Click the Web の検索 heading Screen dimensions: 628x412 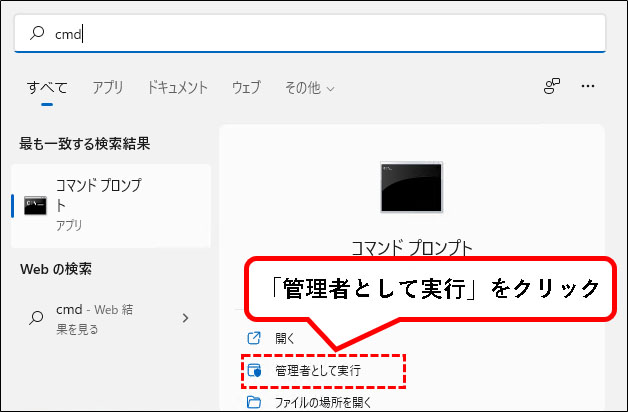tap(56, 269)
